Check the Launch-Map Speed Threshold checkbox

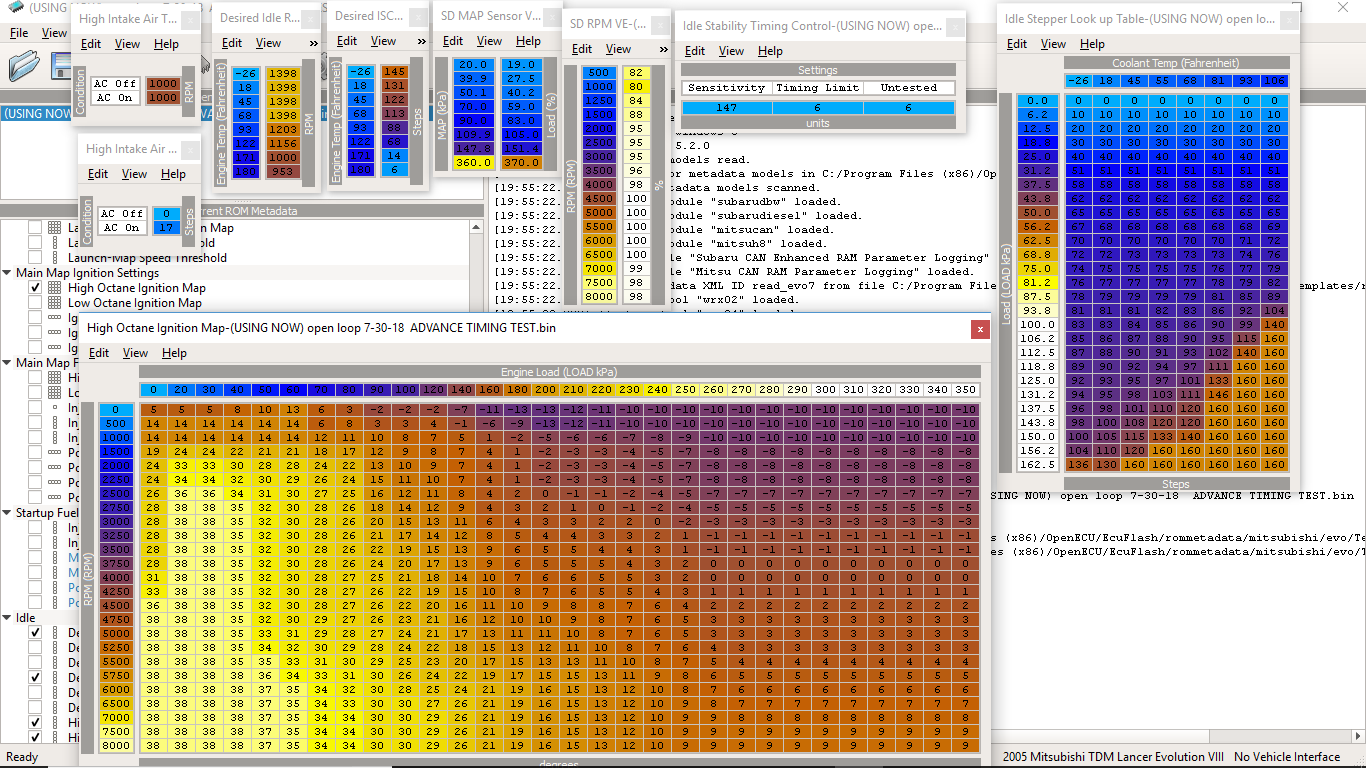(35, 258)
